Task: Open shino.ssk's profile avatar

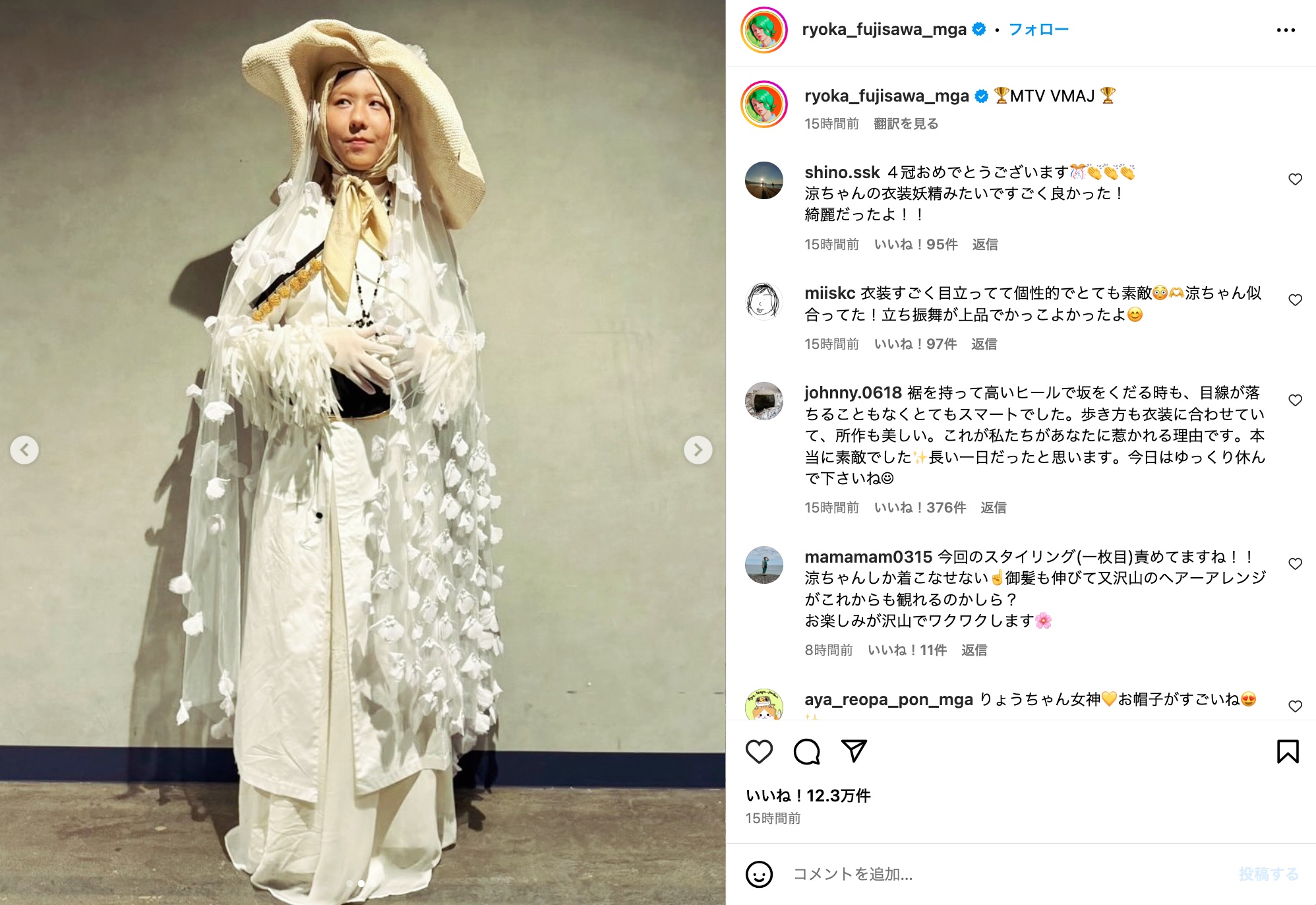Action: coord(764,180)
